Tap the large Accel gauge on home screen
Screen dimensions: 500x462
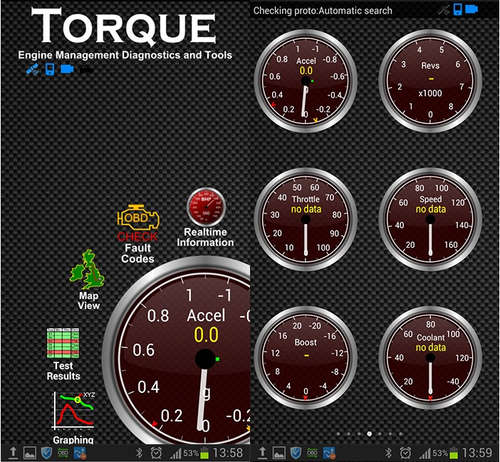click(x=177, y=351)
